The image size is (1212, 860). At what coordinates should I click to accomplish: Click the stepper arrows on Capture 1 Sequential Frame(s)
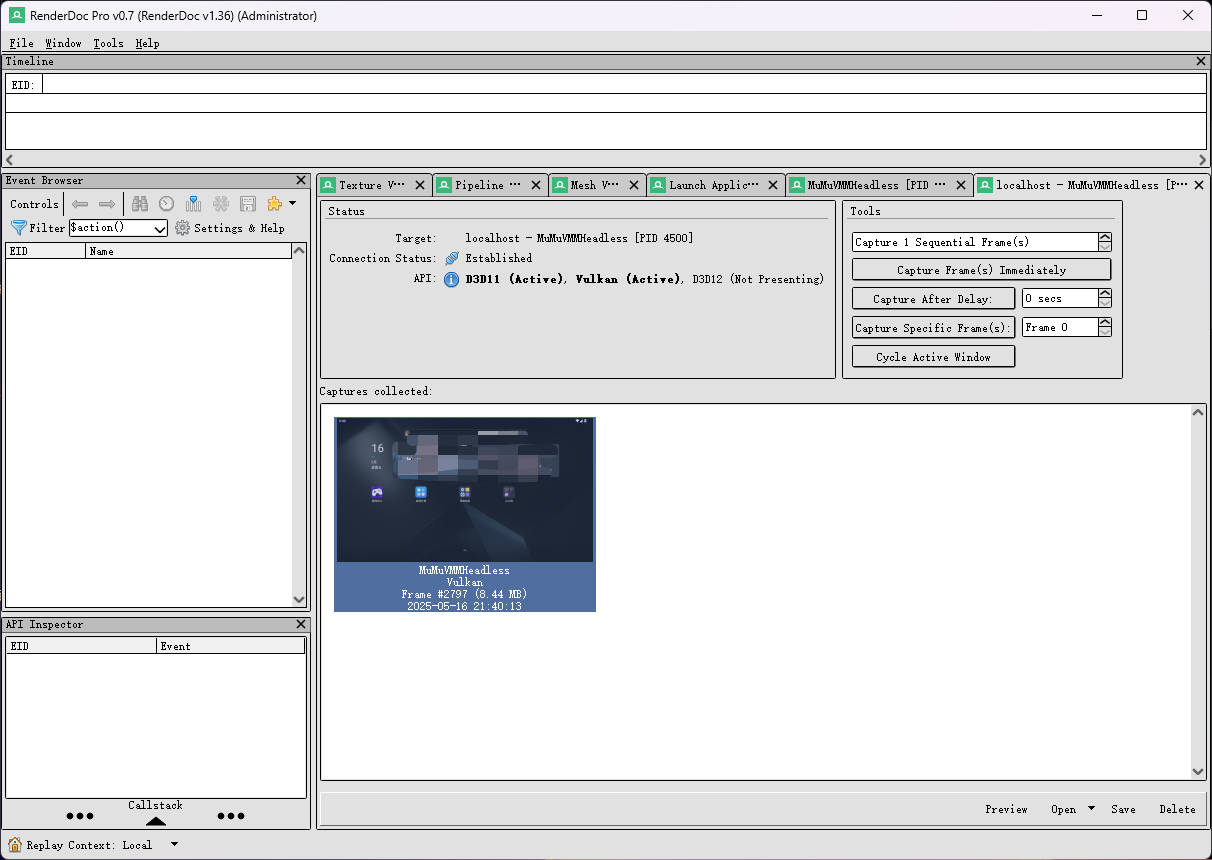(1104, 242)
